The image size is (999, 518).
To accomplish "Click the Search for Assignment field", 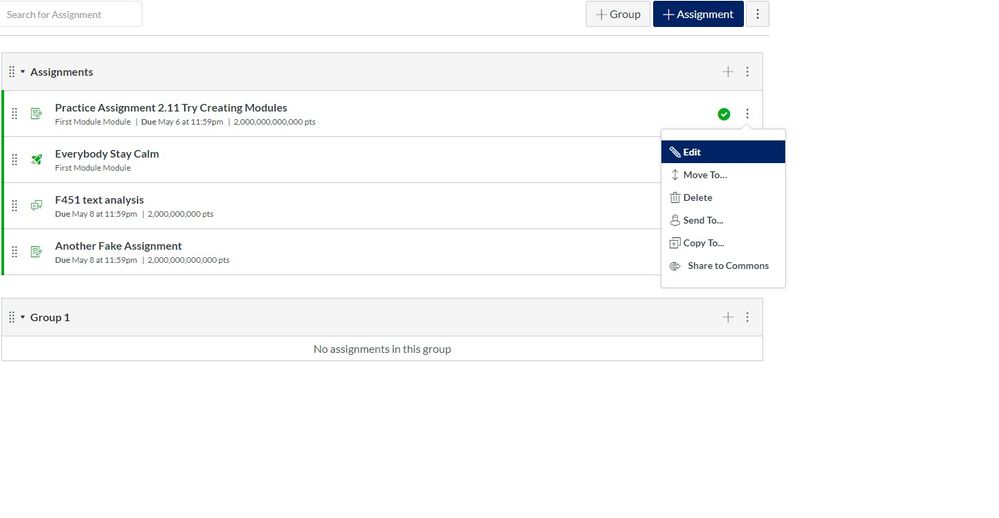I will coord(71,15).
